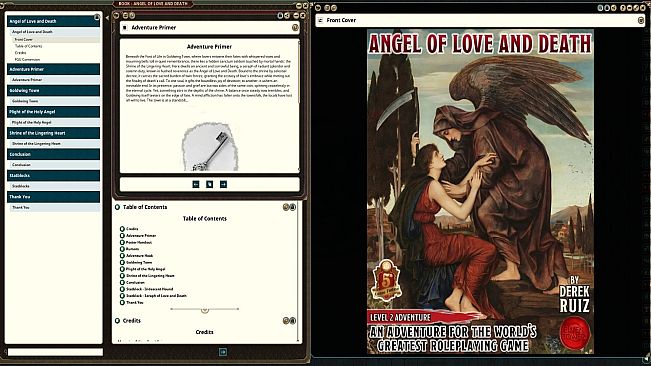Viewport: 651px width, 366px height.
Task: Click second toolbar icon in Adventure Primer window
Action: (125, 15)
